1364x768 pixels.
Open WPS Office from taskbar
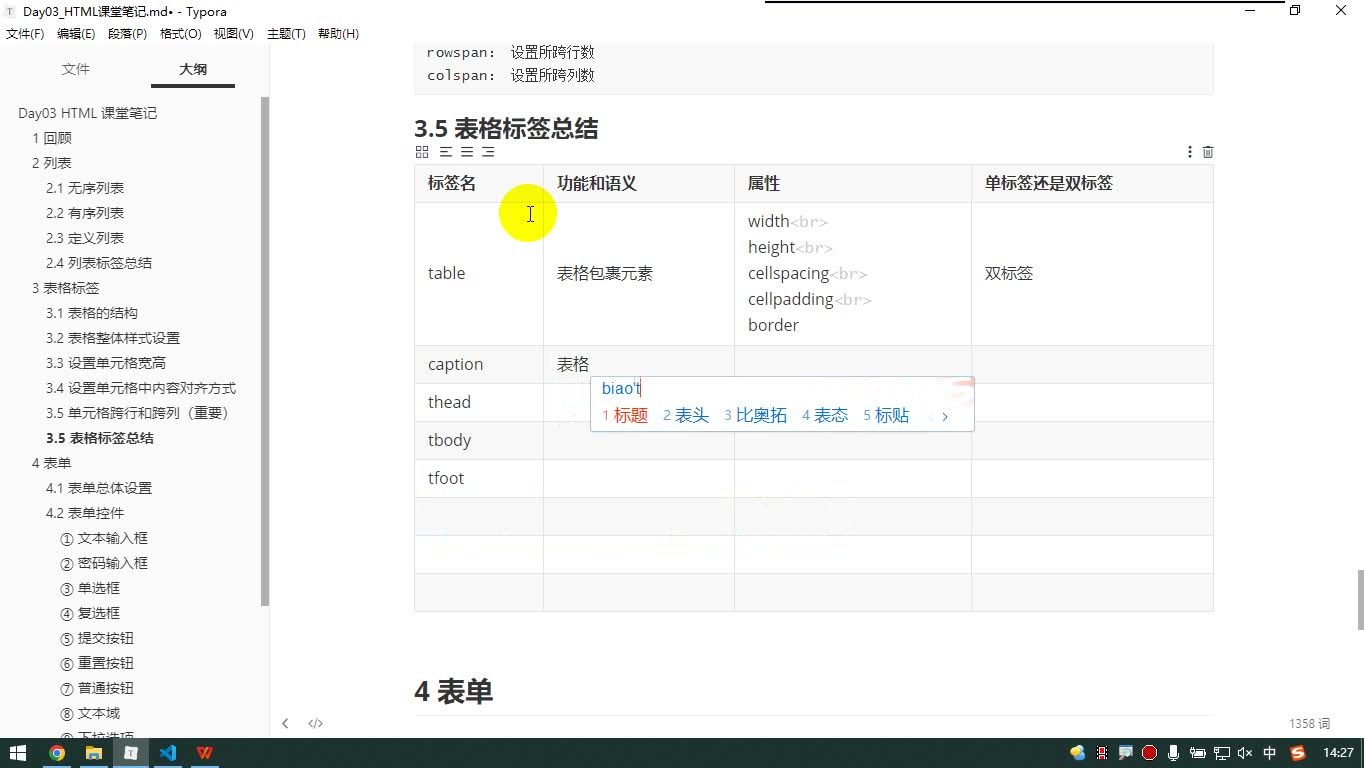[204, 753]
